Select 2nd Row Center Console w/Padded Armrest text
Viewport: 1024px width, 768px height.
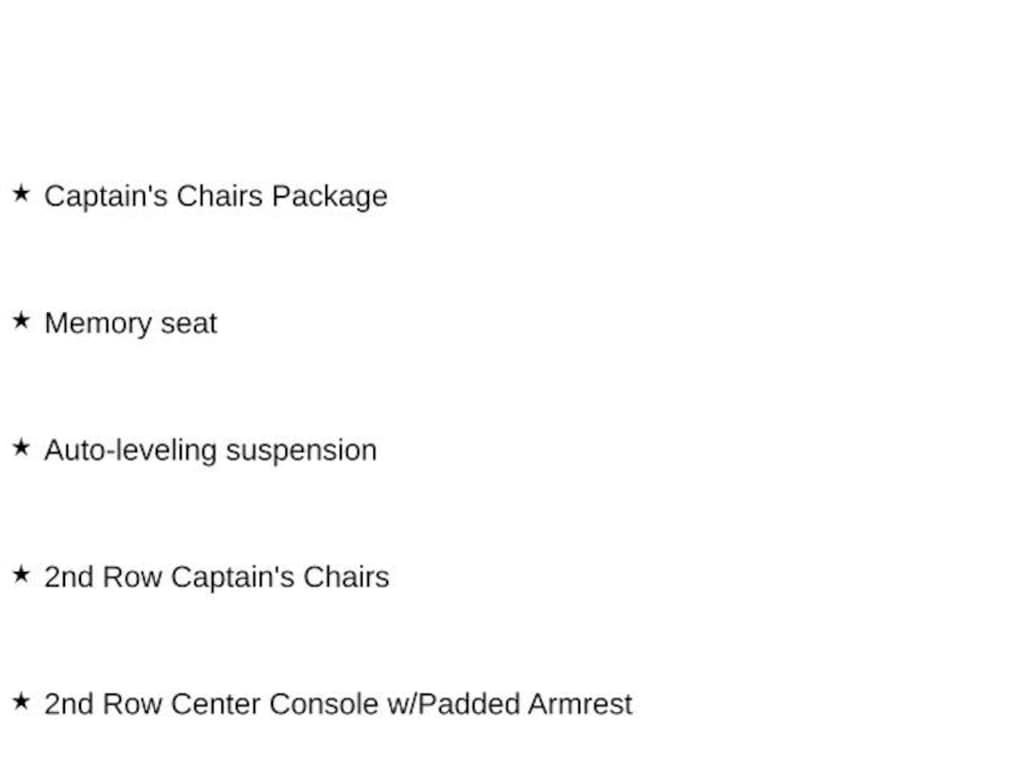pyautogui.click(x=338, y=705)
